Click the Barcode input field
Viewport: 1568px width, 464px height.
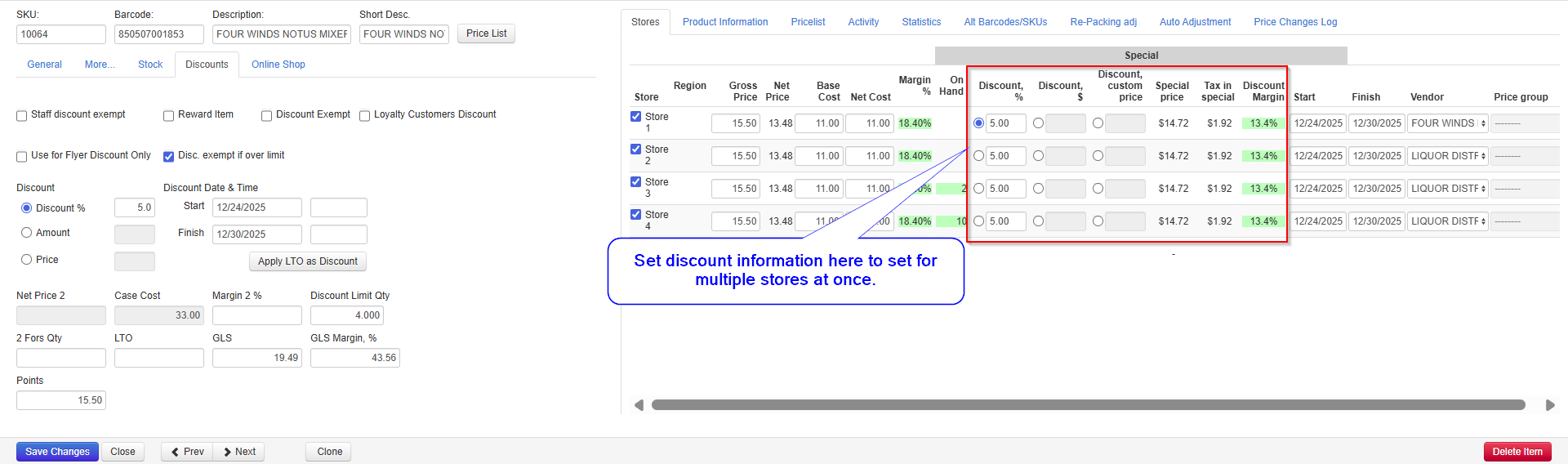coord(159,34)
